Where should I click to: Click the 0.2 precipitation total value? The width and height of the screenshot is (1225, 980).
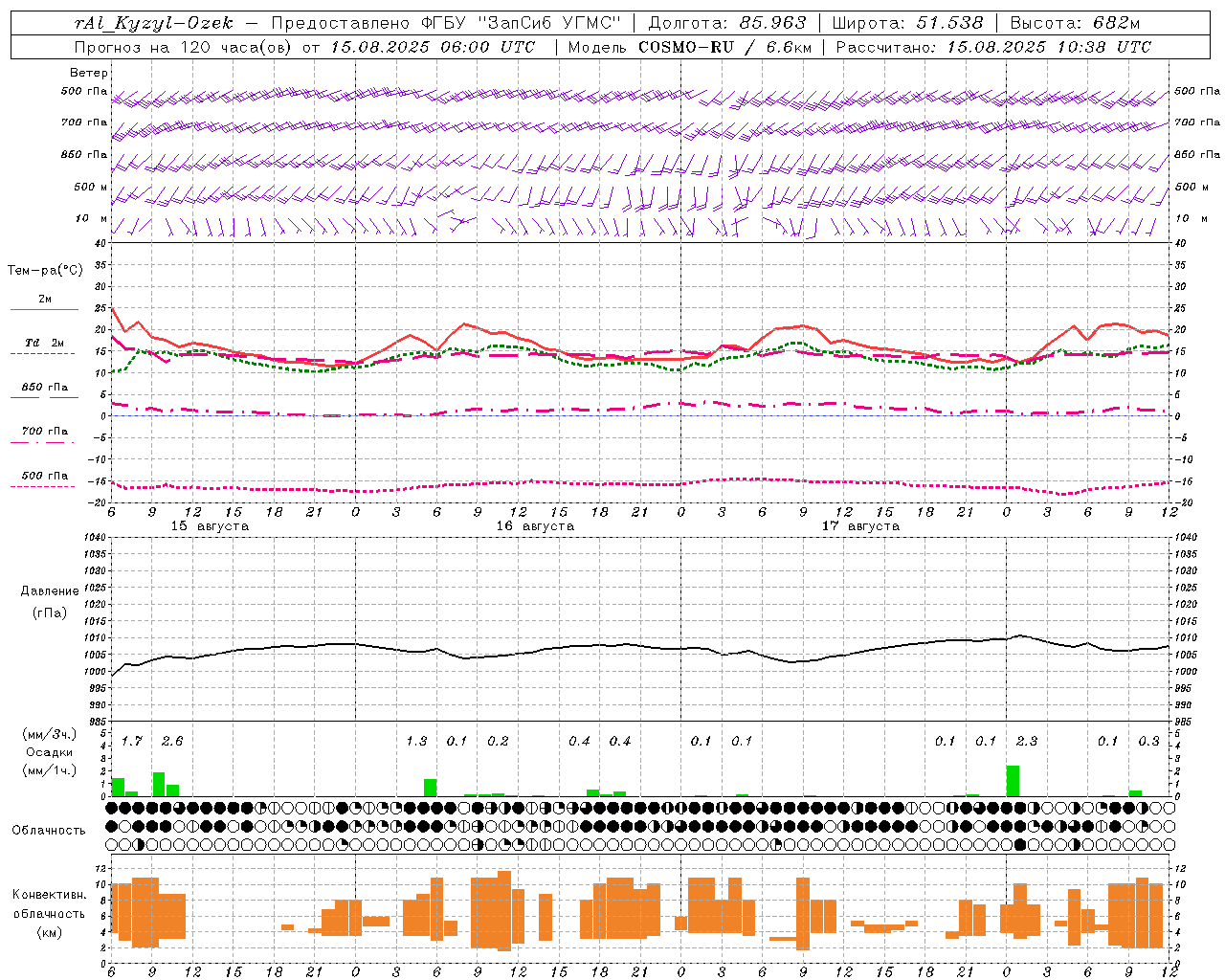tap(498, 742)
